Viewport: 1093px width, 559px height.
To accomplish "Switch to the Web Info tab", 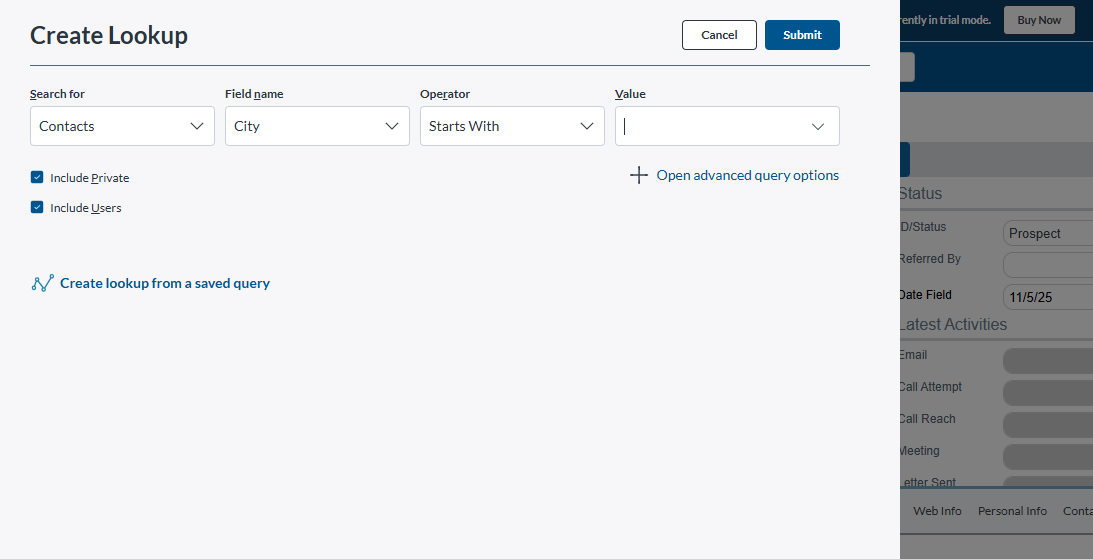I will coord(937,511).
